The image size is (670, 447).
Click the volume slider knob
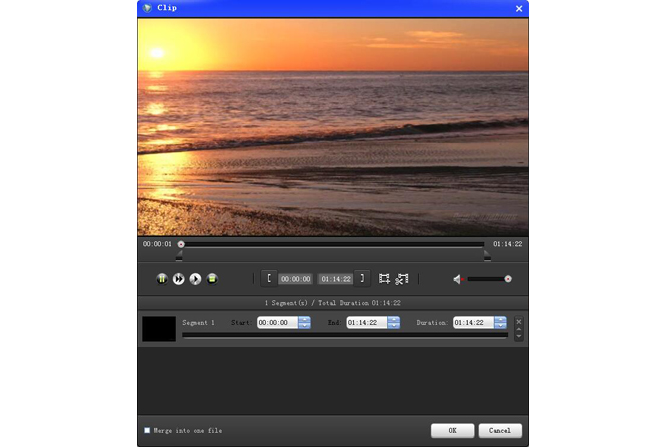pos(508,279)
